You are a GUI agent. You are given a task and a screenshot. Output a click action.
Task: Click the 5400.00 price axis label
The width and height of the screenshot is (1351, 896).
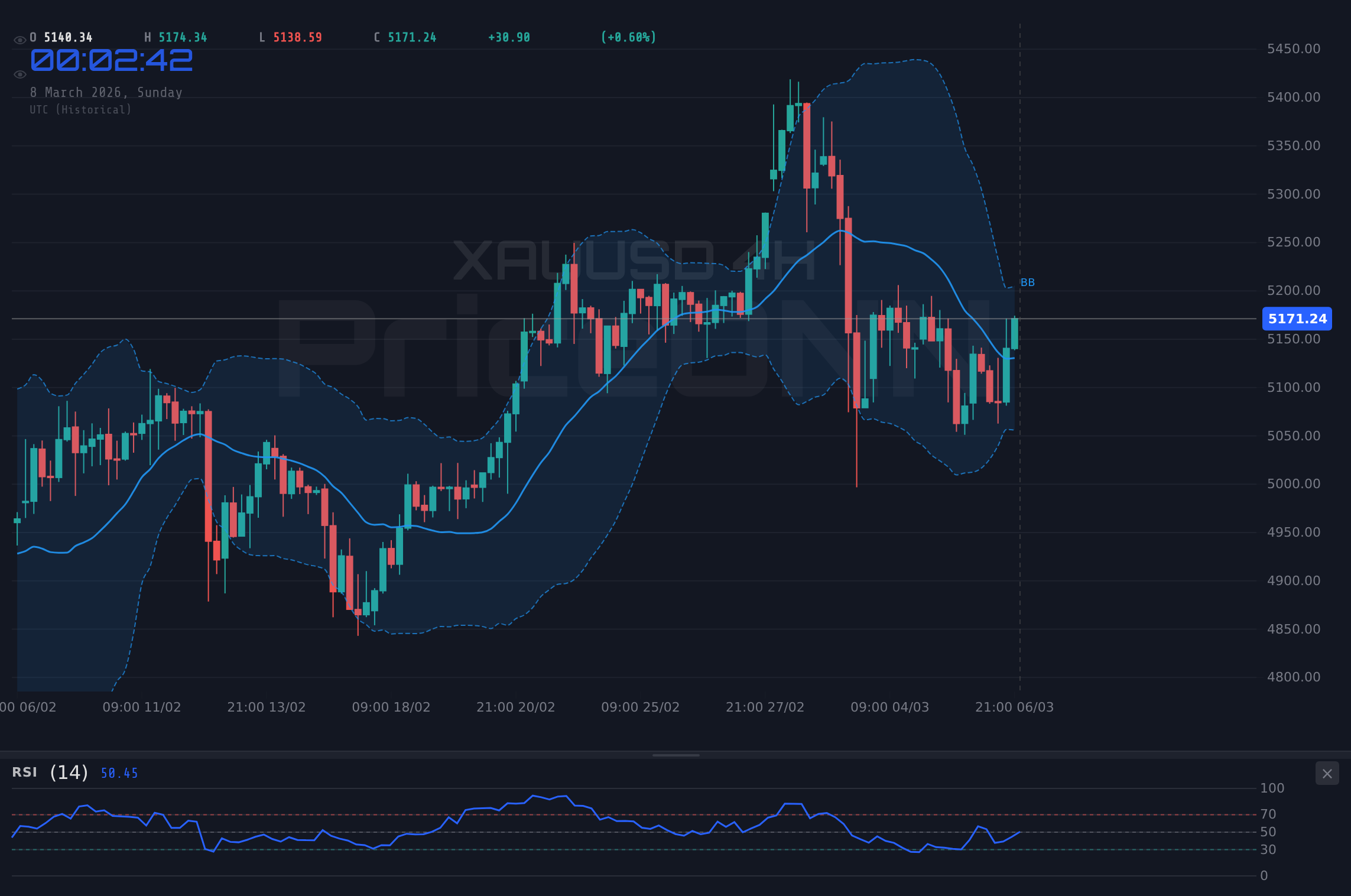click(1293, 97)
